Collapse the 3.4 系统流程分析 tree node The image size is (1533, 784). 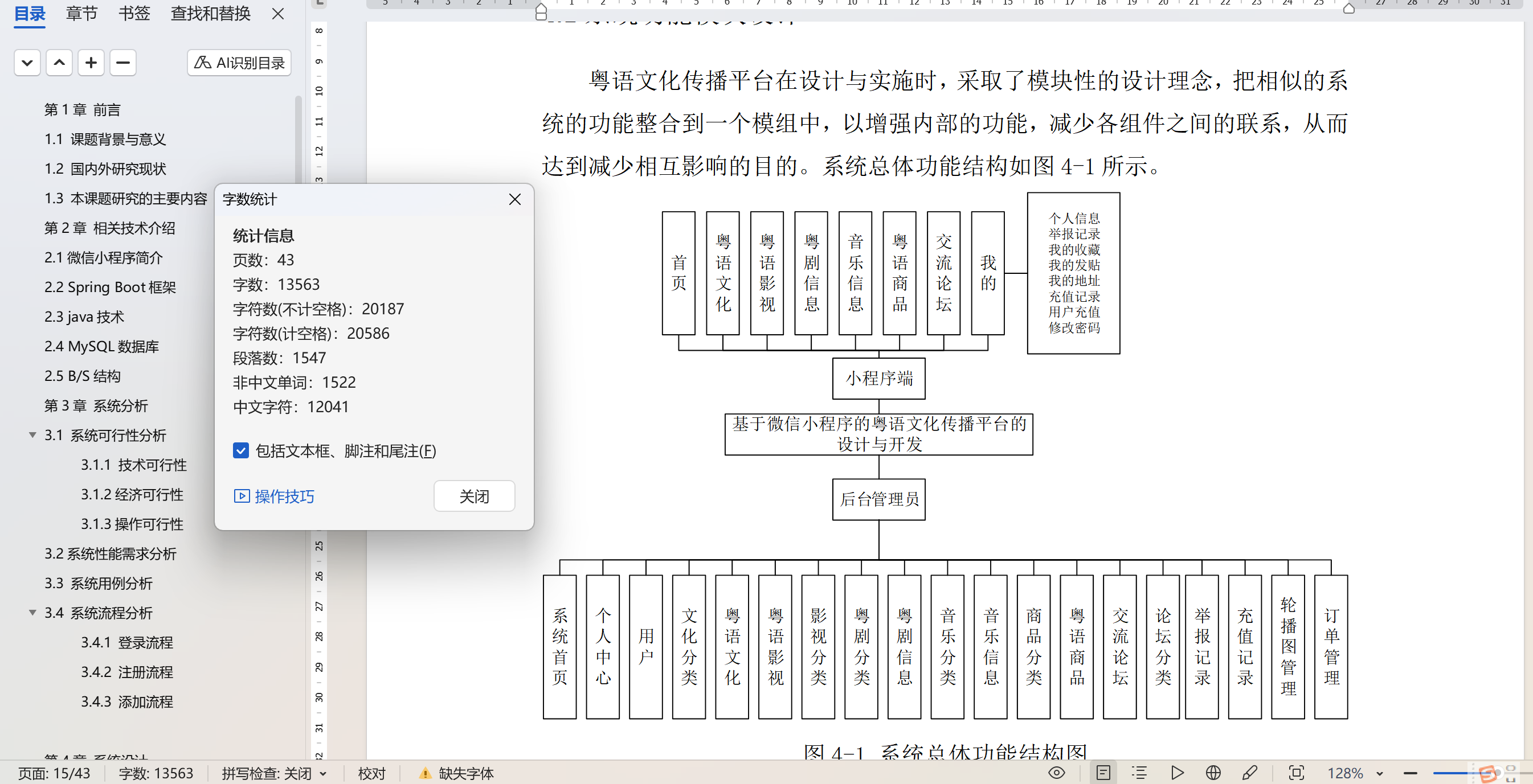point(32,612)
